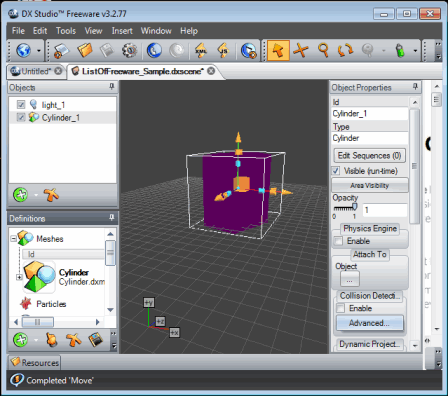Open the XML script editor icon
This screenshot has width=448, height=396.
pyautogui.click(x=201, y=50)
